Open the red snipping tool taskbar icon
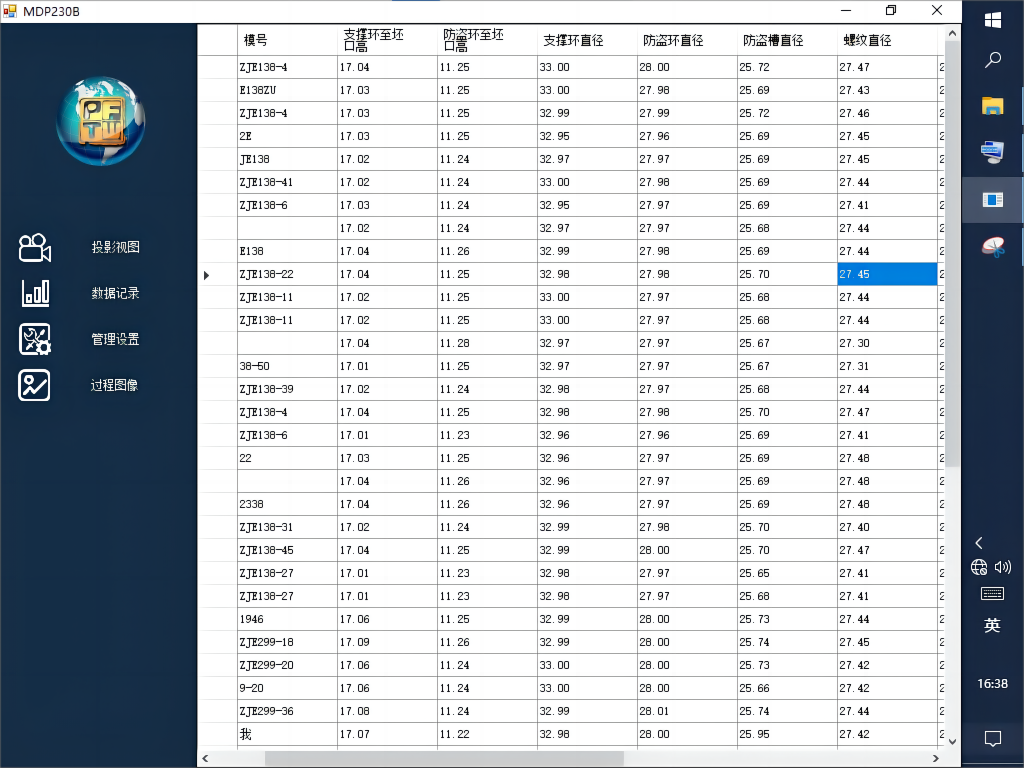This screenshot has height=768, width=1024. pos(993,247)
